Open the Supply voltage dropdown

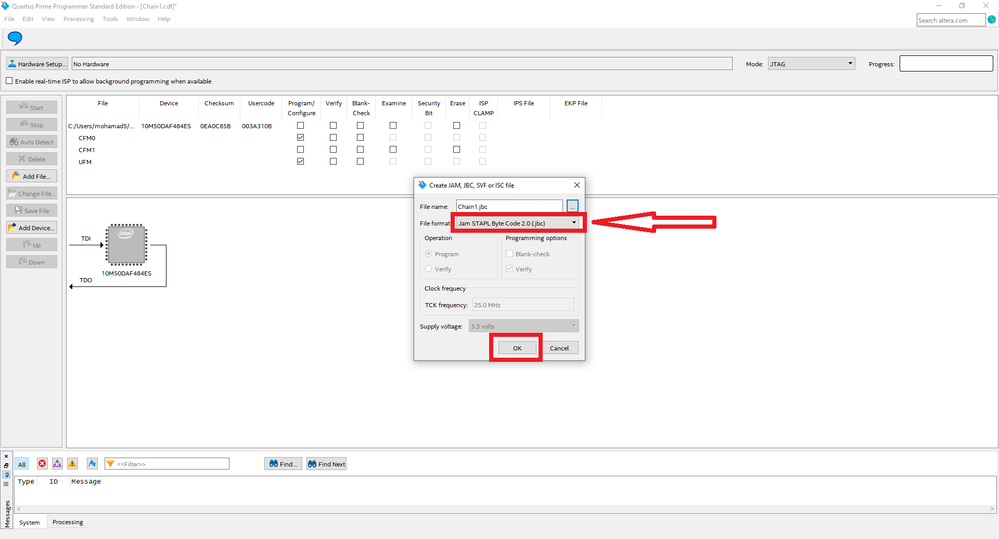(524, 326)
